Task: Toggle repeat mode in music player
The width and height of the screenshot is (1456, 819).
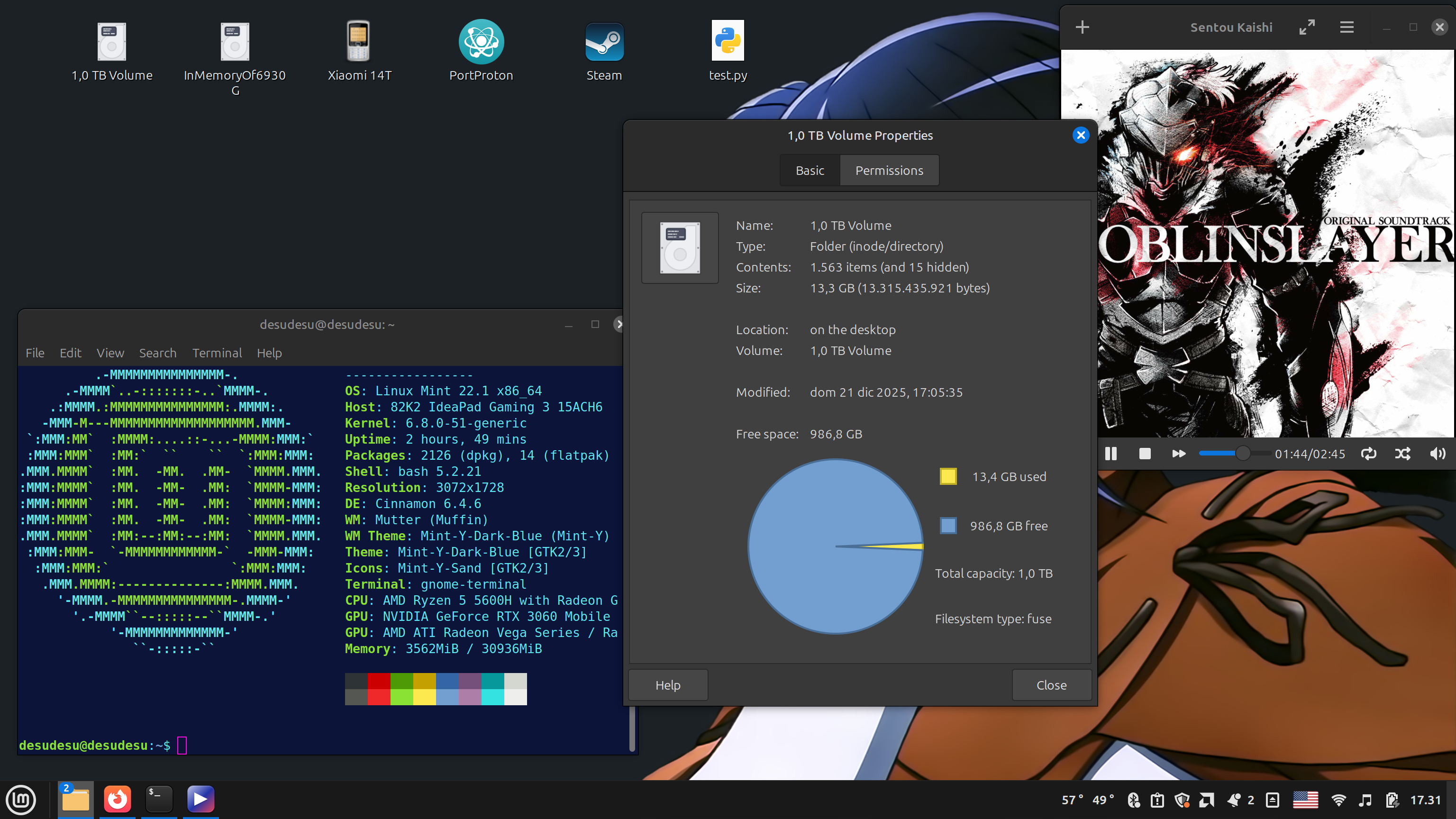Action: tap(1368, 453)
